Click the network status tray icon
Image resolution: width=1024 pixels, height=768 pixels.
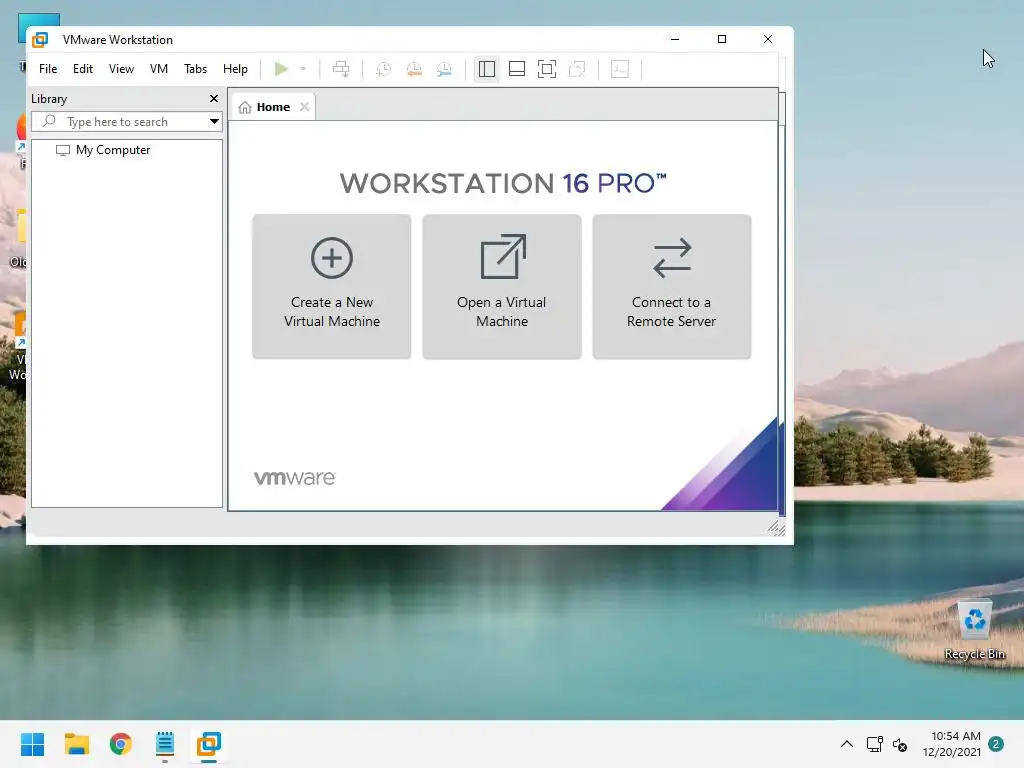point(874,744)
